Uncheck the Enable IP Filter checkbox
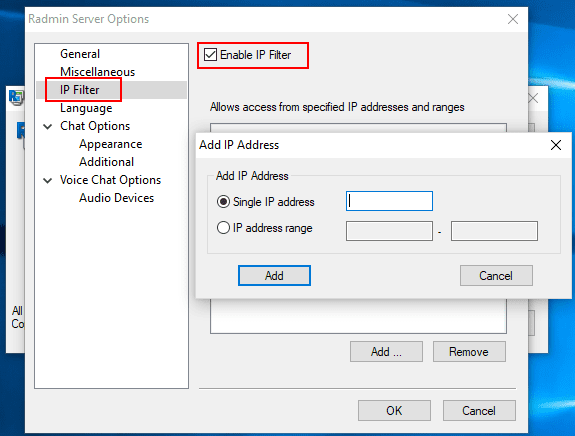This screenshot has height=436, width=575. pyautogui.click(x=210, y=55)
